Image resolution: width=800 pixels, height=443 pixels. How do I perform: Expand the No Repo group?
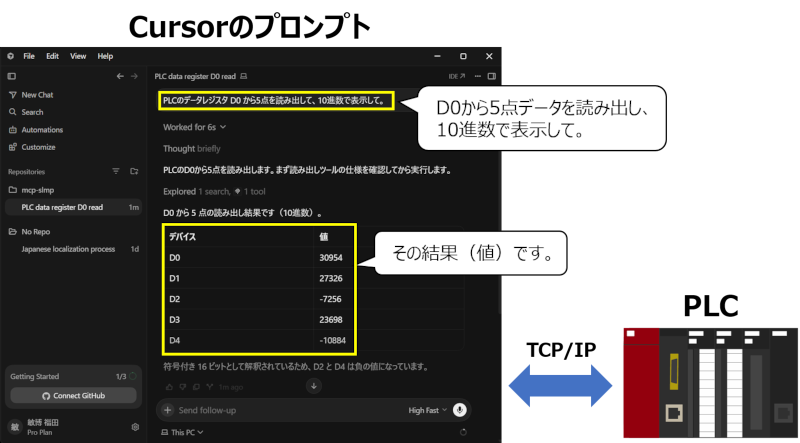click(30, 232)
